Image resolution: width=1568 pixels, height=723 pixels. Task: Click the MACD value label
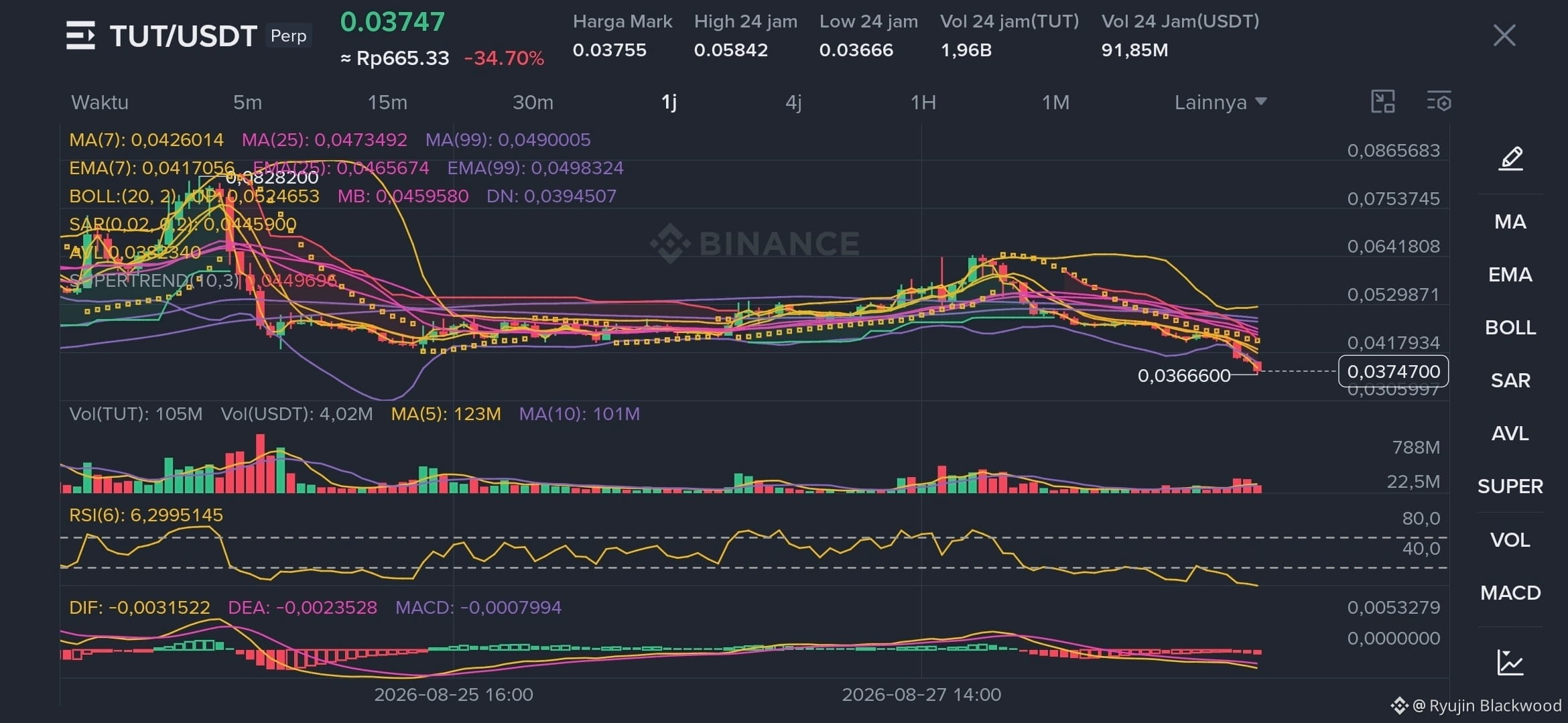point(478,608)
